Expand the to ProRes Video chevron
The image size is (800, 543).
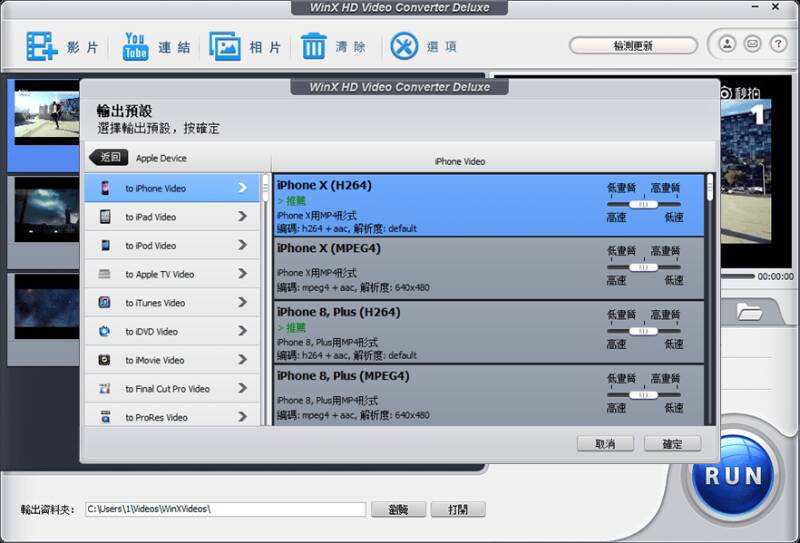point(242,417)
